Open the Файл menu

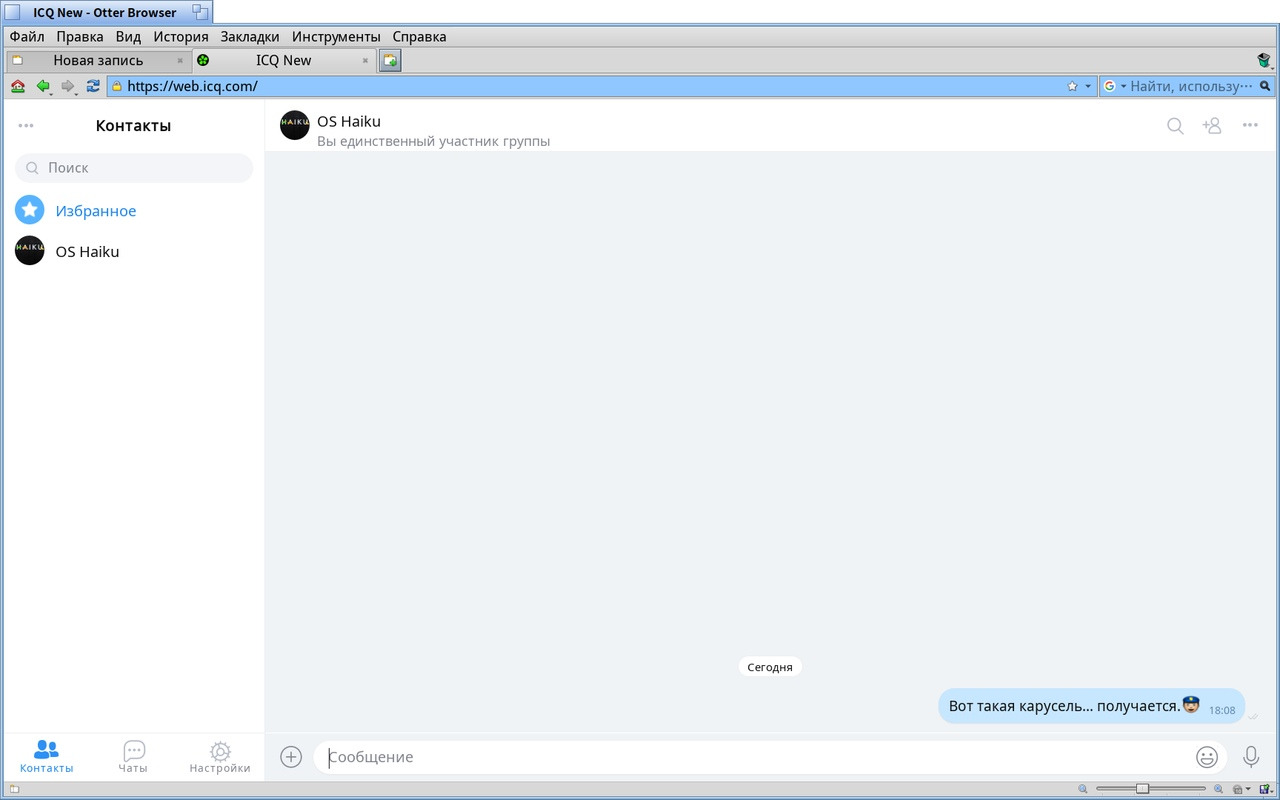(27, 37)
